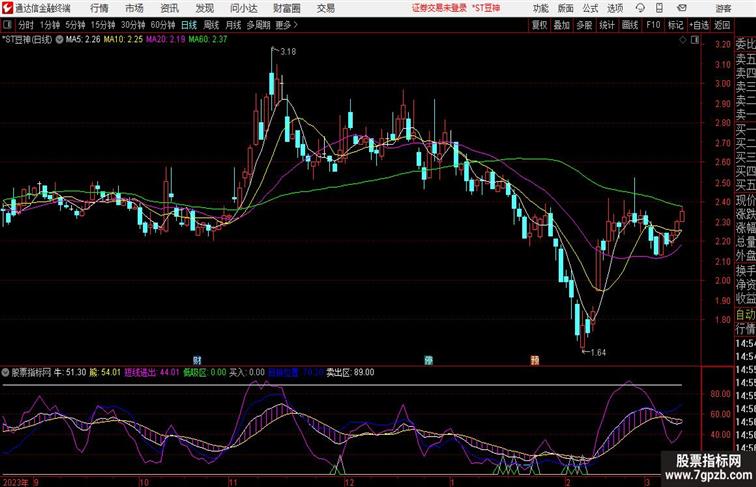The width and height of the screenshot is (756, 487).
Task: Open the 功能 menu
Action: (x=540, y=8)
